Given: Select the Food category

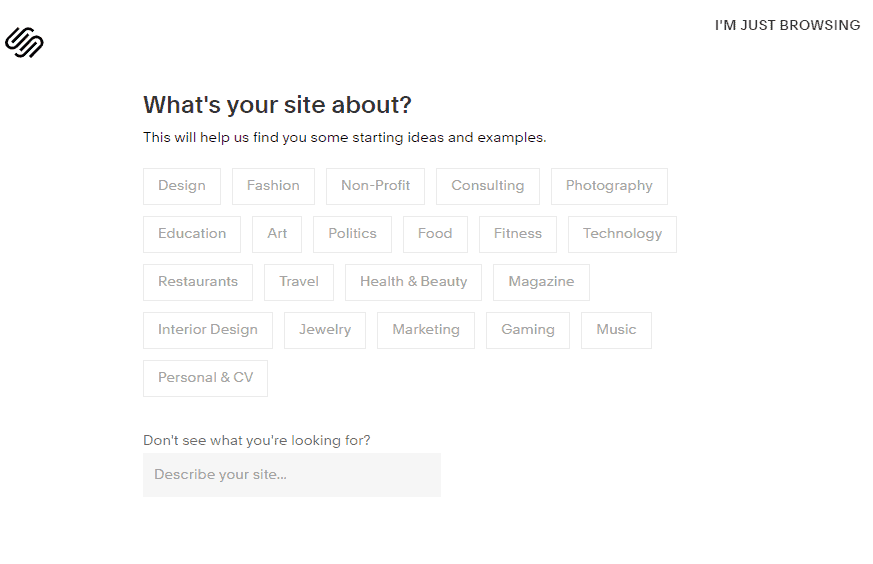Looking at the screenshot, I should [x=435, y=234].
